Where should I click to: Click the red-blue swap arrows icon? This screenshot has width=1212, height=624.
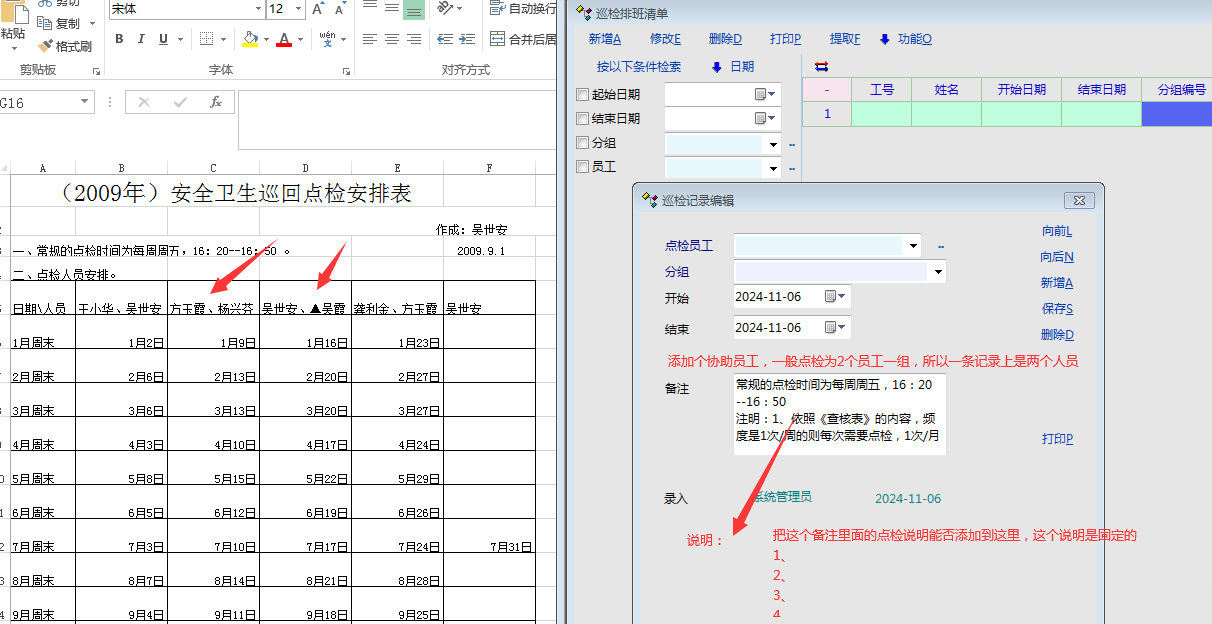(822, 67)
